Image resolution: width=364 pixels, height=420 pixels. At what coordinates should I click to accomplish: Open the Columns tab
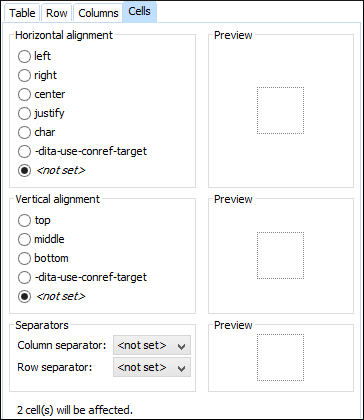click(98, 13)
